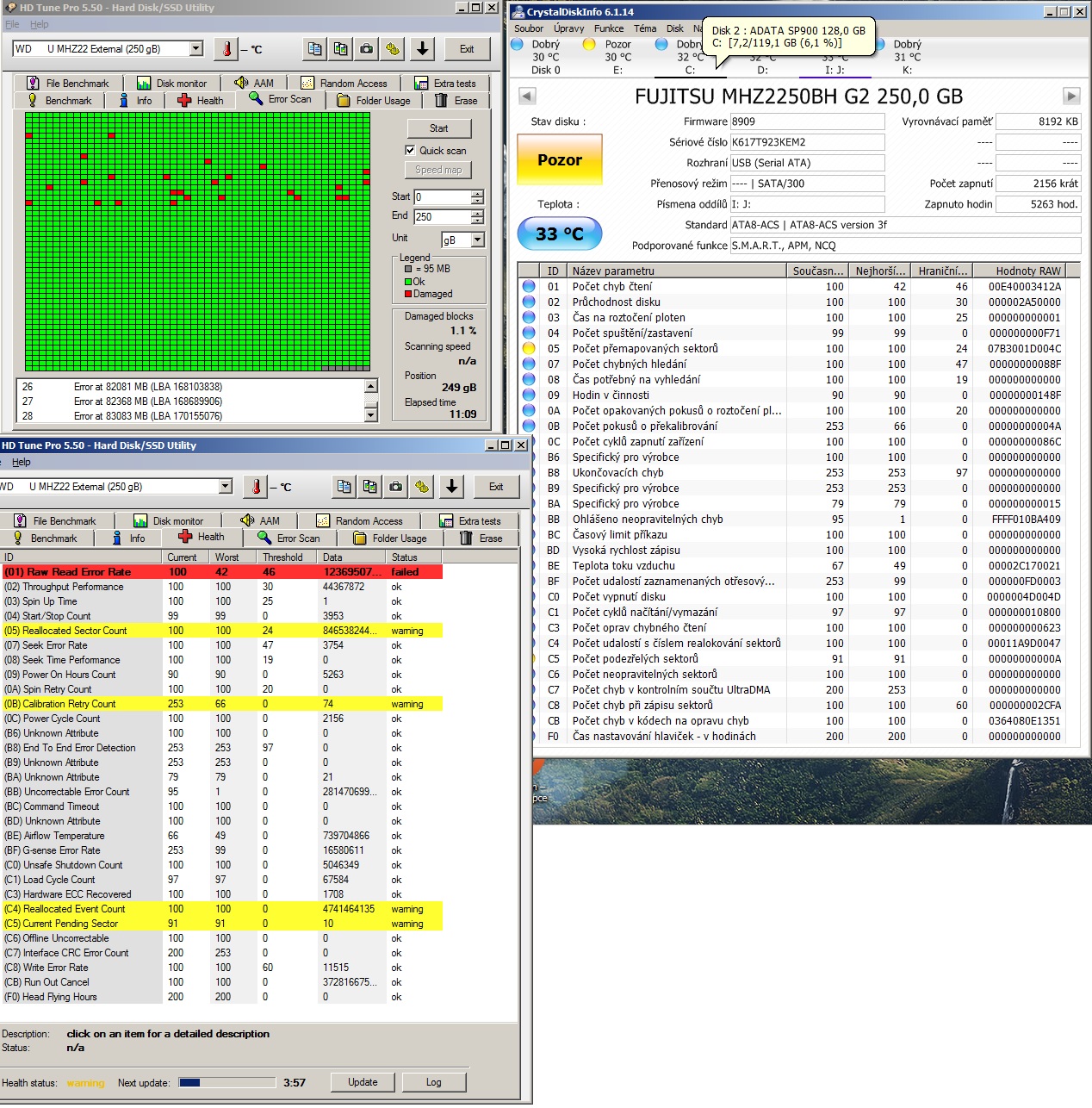Click camera icon in upper HD Tune toolbar
This screenshot has width=1092, height=1108.
pyautogui.click(x=367, y=49)
